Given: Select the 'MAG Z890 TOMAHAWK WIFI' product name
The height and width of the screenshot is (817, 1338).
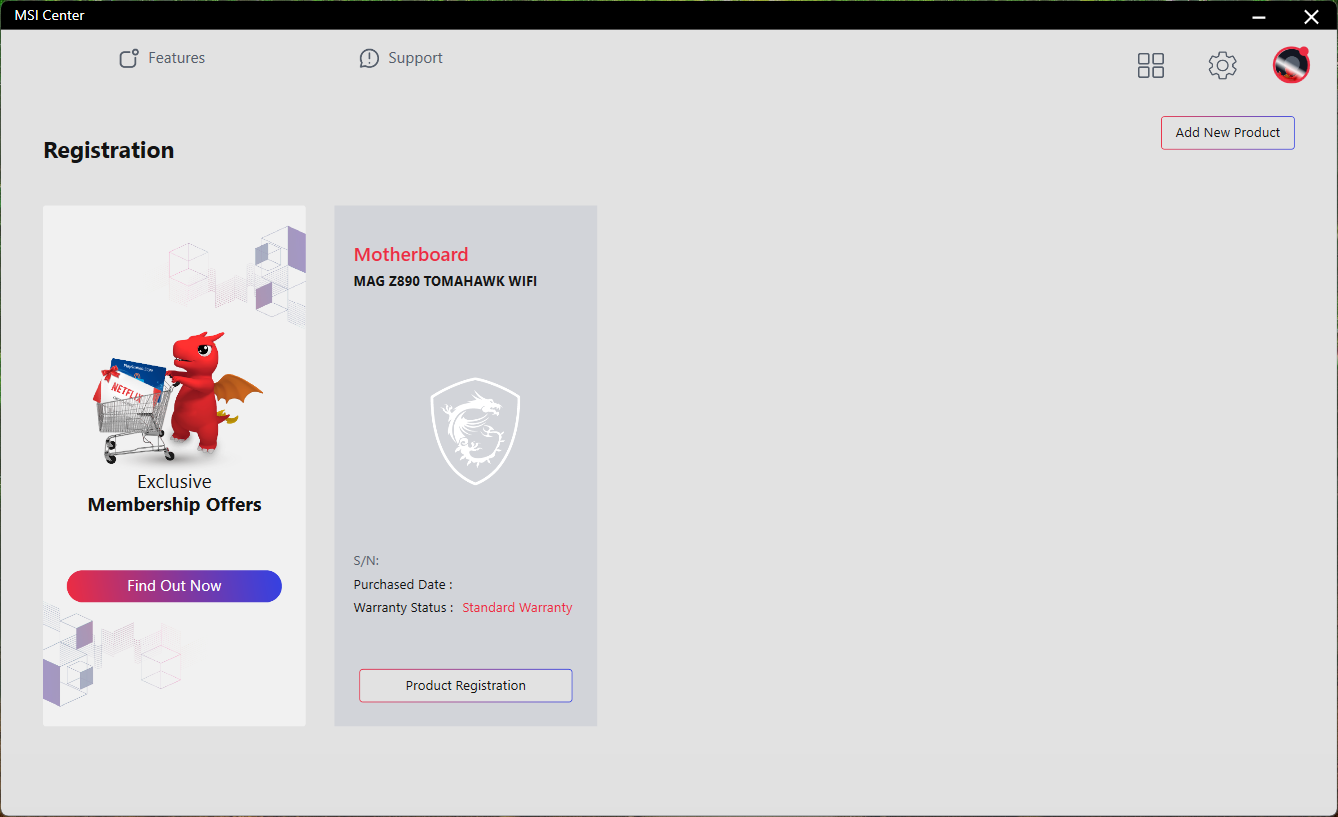Looking at the screenshot, I should [x=445, y=281].
